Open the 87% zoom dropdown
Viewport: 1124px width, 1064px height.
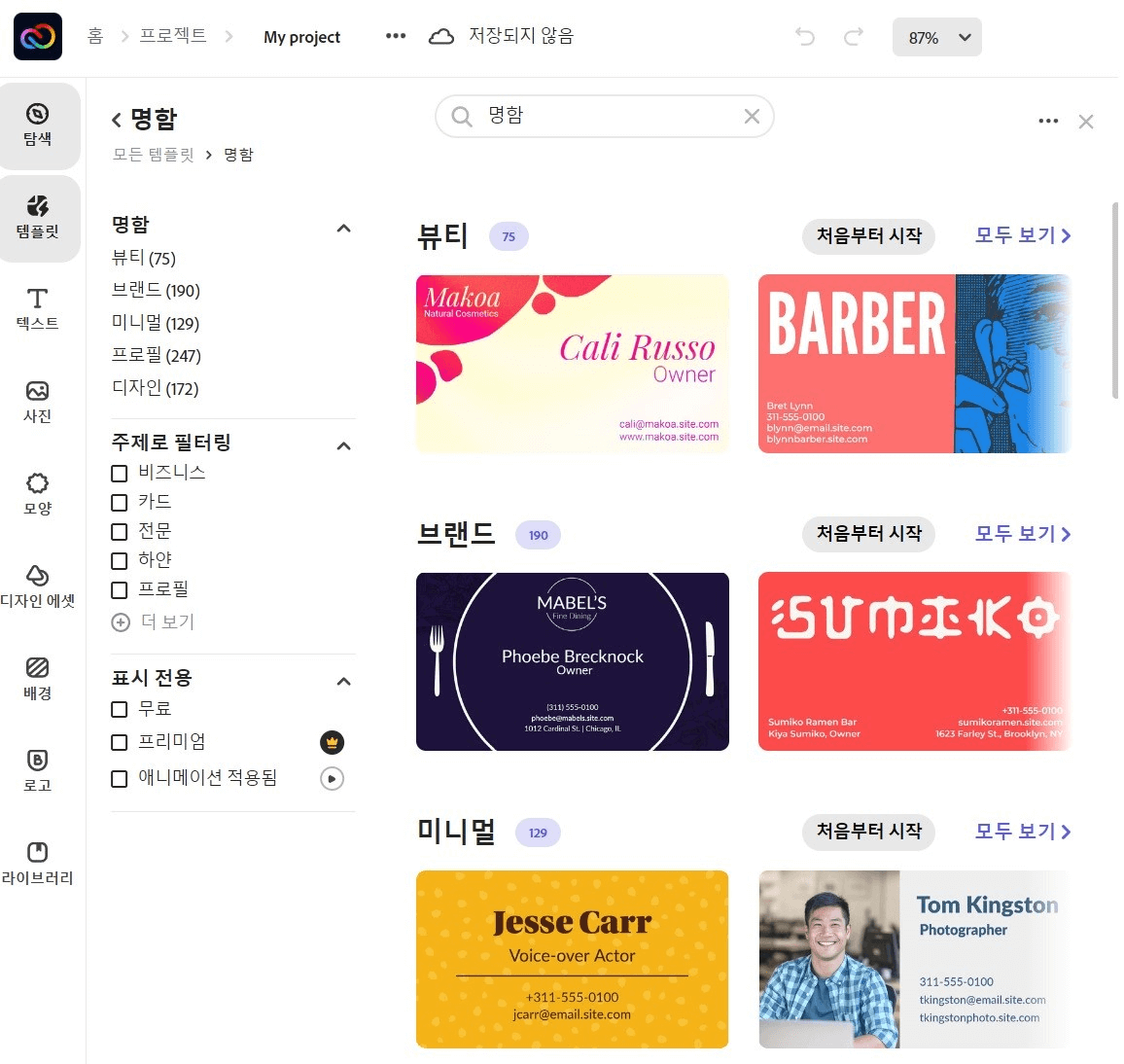[x=937, y=37]
